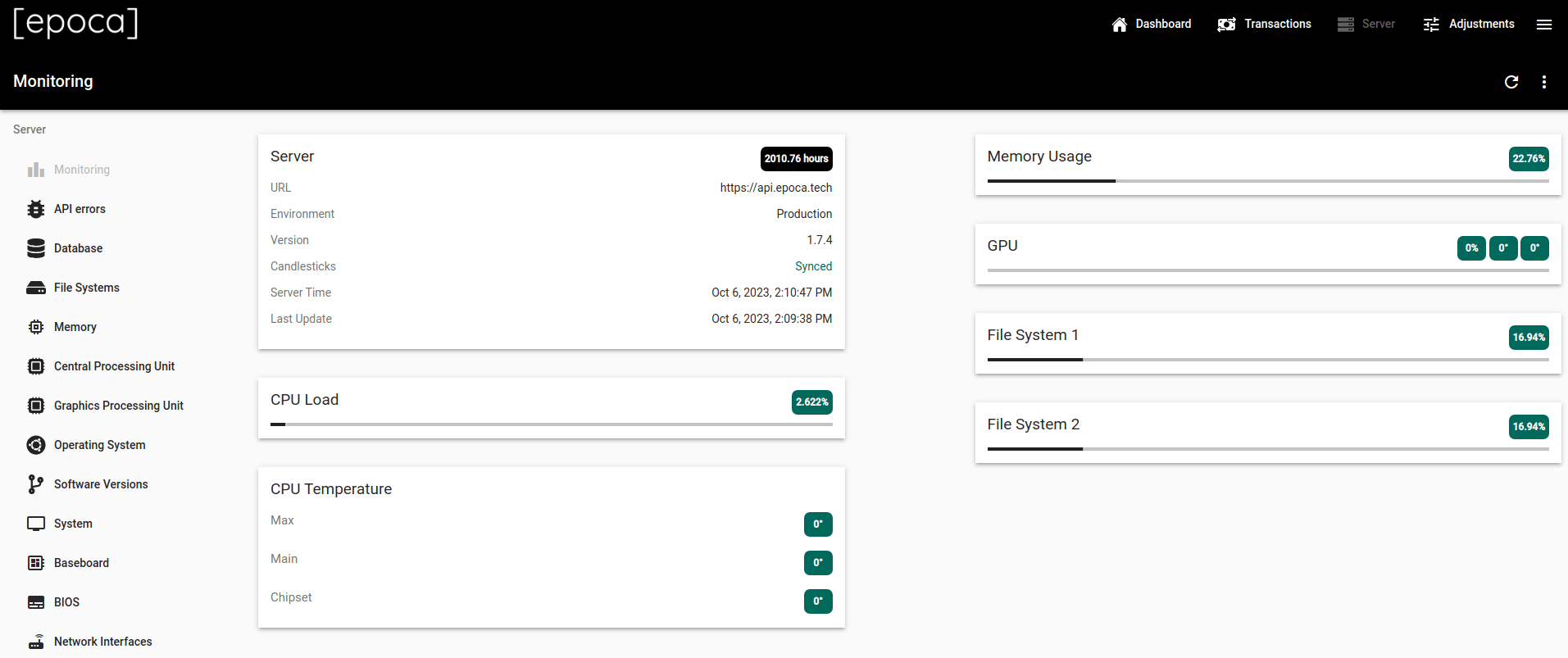Click the Monitoring bar chart icon in sidebar

pos(36,170)
